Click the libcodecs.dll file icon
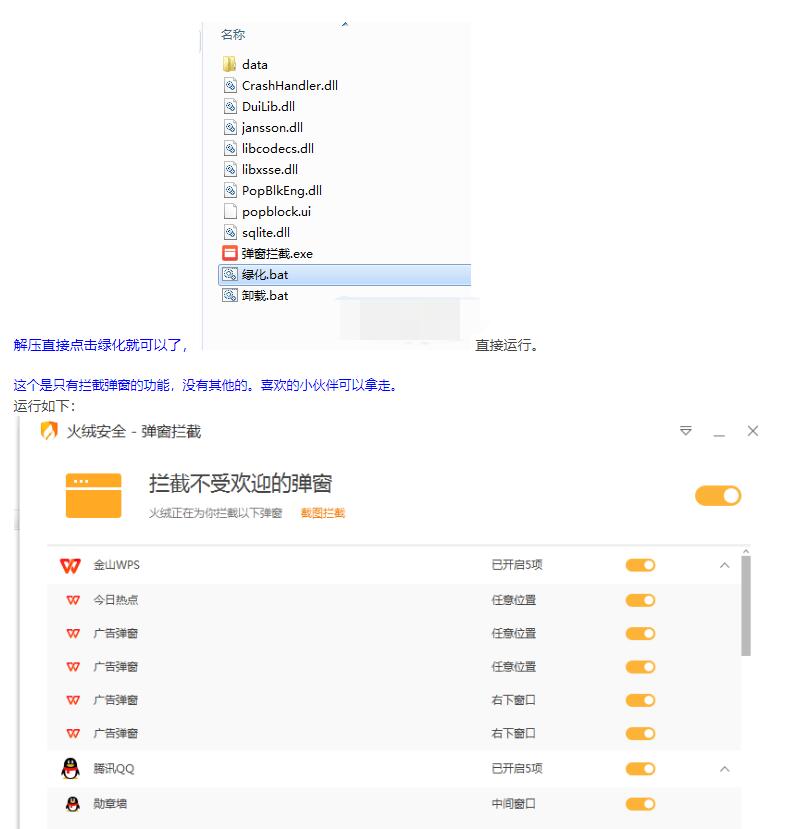 pos(230,149)
